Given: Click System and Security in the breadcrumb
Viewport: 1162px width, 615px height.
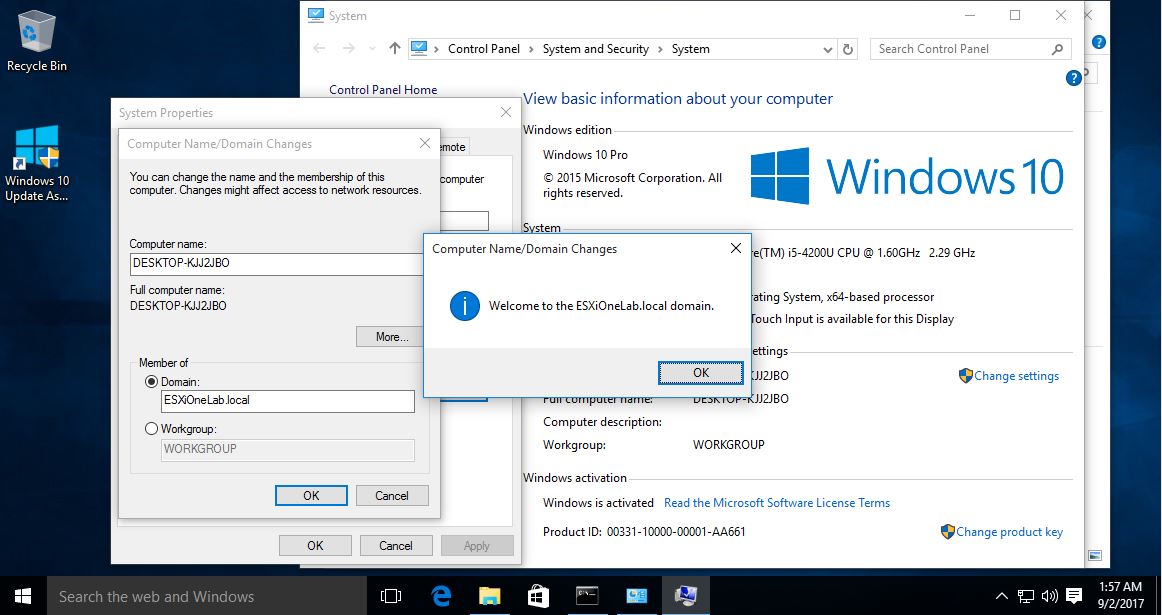Looking at the screenshot, I should [x=596, y=49].
